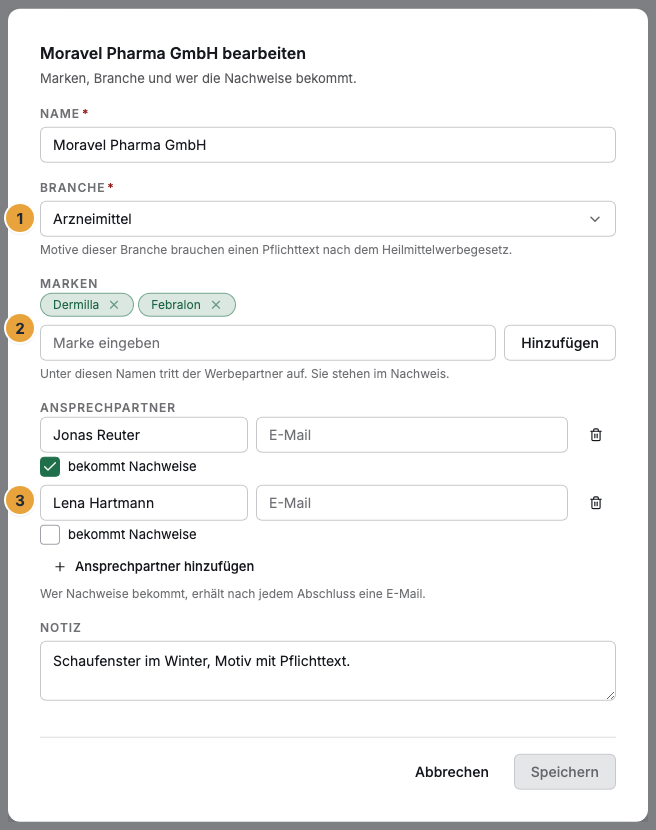Remove the Dermilla brand tag
The image size is (656, 830).
(114, 305)
